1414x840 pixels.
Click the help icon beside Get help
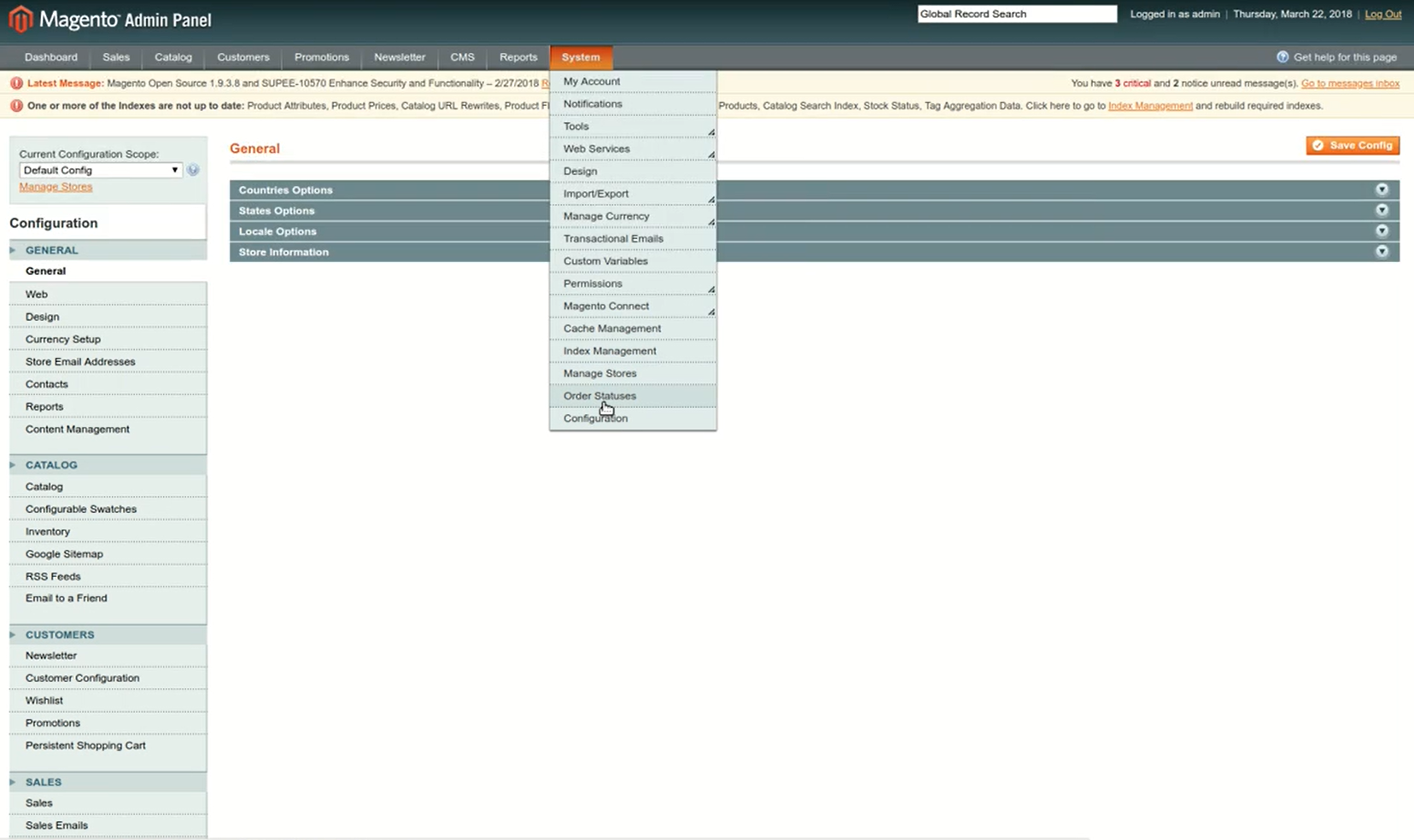pos(1282,57)
